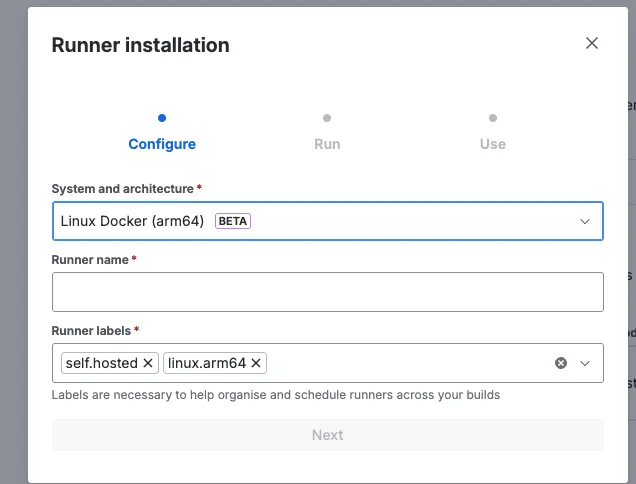Click the Run step dot indicator
636x484 pixels.
[x=327, y=118]
